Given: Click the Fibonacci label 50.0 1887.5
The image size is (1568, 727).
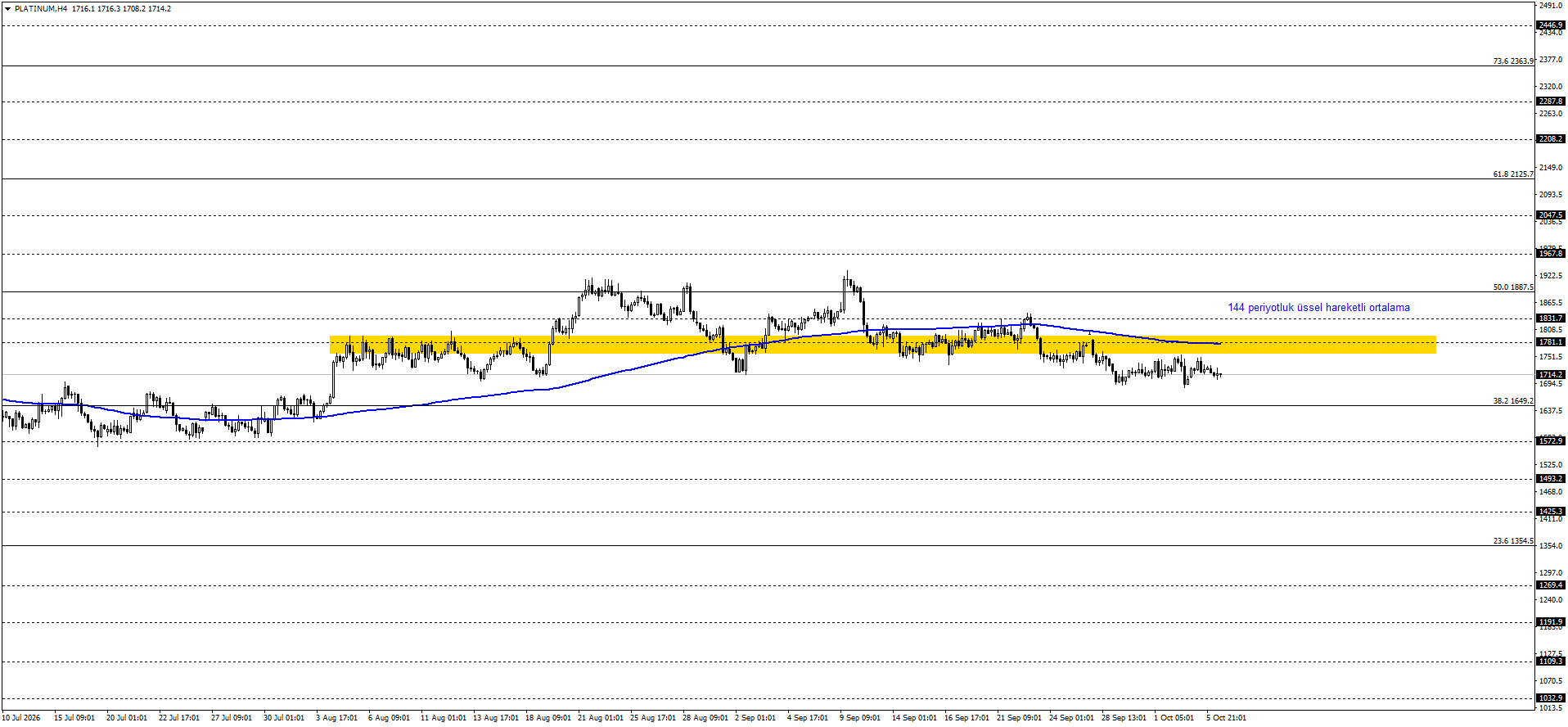Looking at the screenshot, I should coord(1513,287).
